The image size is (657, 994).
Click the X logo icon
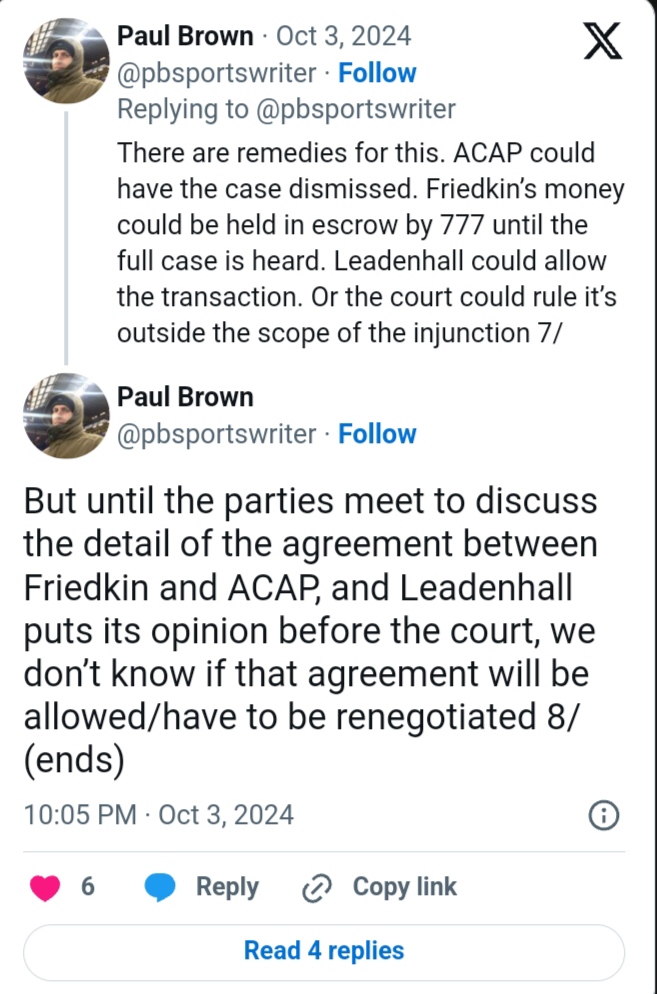click(x=602, y=41)
